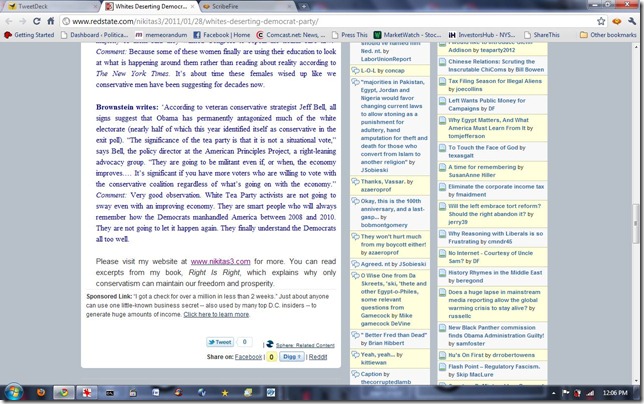Image resolution: width=644 pixels, height=404 pixels.
Task: Open a new tab with the plus button
Action: (x=304, y=6)
